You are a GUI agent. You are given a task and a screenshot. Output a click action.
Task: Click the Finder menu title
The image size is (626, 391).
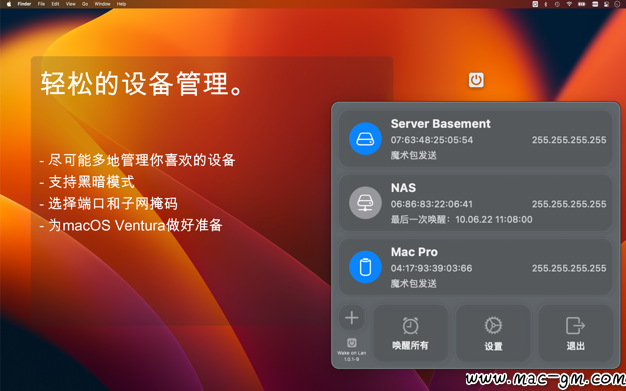click(24, 4)
